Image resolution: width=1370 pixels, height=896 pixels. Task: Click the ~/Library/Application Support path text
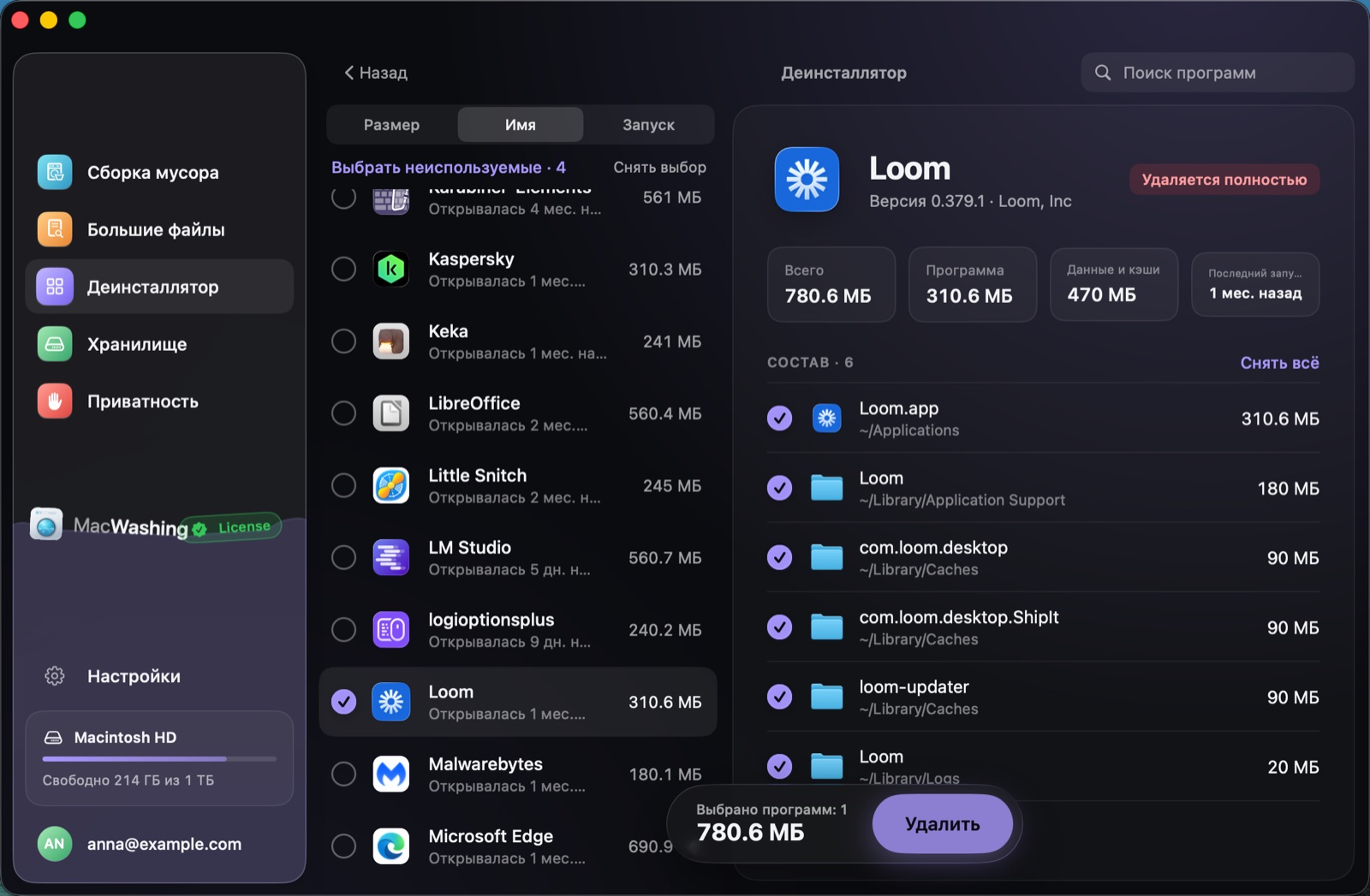pyautogui.click(x=962, y=501)
